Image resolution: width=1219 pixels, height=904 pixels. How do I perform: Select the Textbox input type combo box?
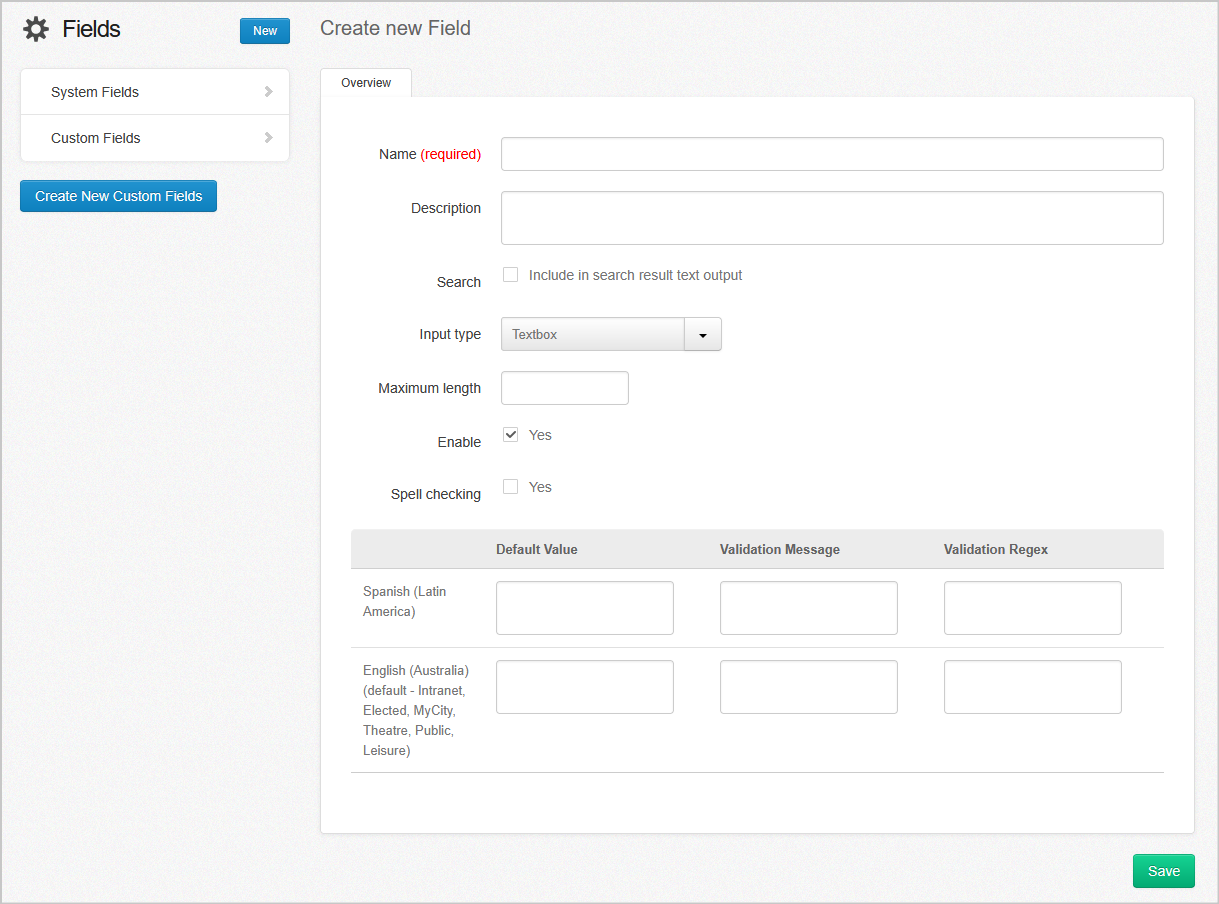(x=592, y=335)
